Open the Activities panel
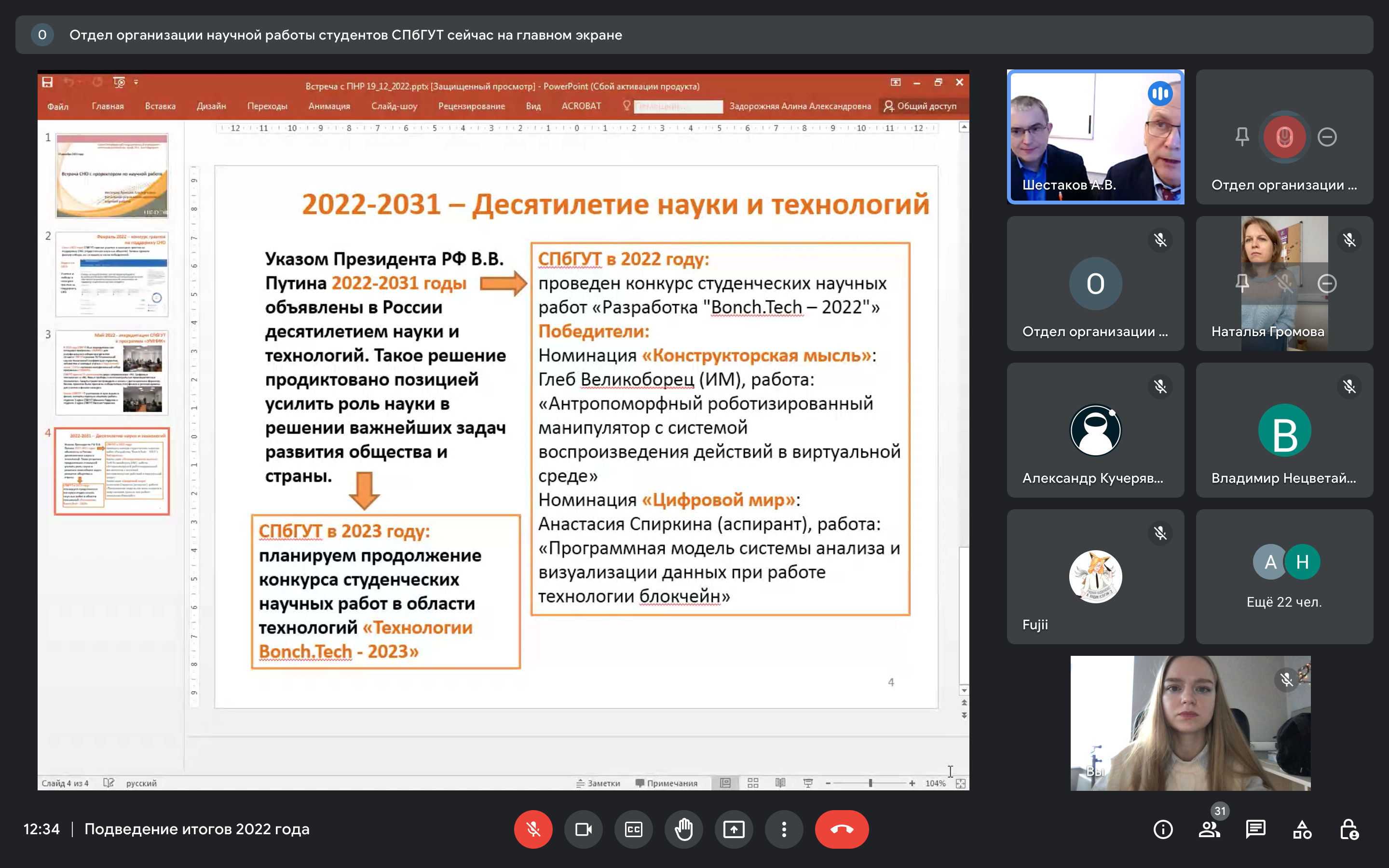Image resolution: width=1389 pixels, height=868 pixels. [x=1302, y=829]
